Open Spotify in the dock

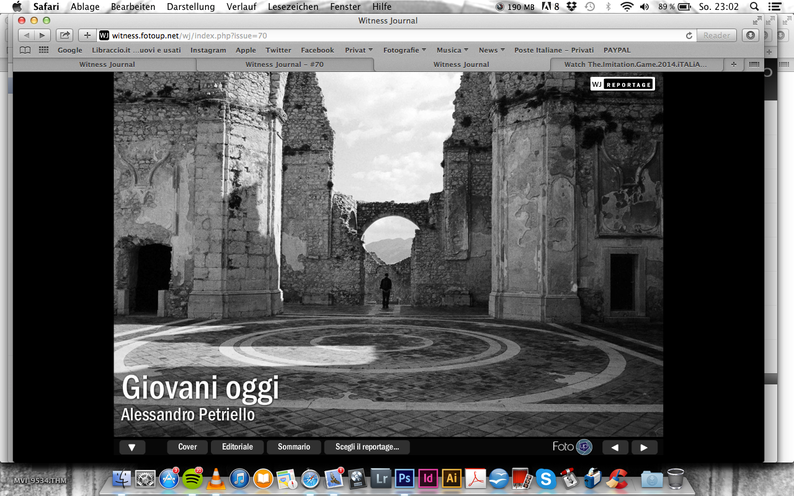tap(191, 478)
